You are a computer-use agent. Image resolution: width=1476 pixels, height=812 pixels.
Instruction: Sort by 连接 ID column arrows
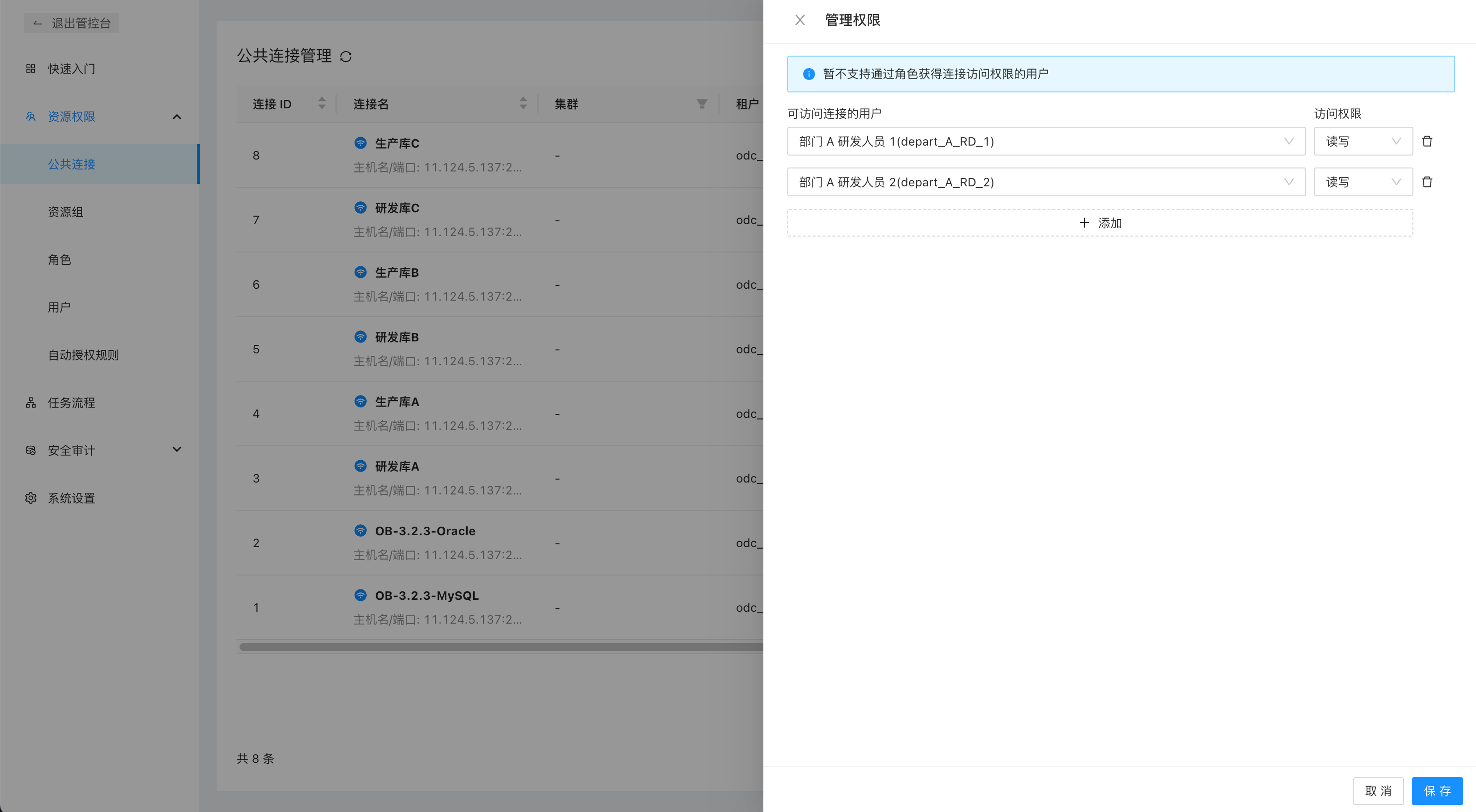[x=322, y=104]
